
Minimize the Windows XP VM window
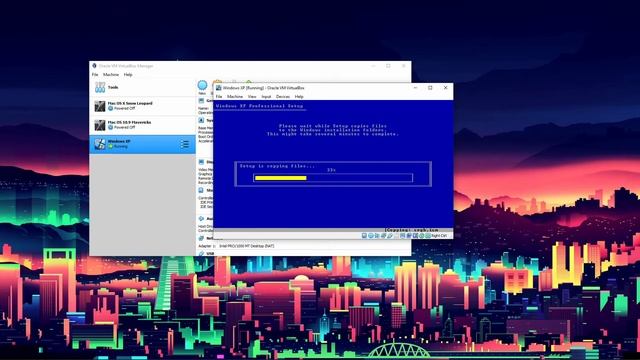coord(416,88)
